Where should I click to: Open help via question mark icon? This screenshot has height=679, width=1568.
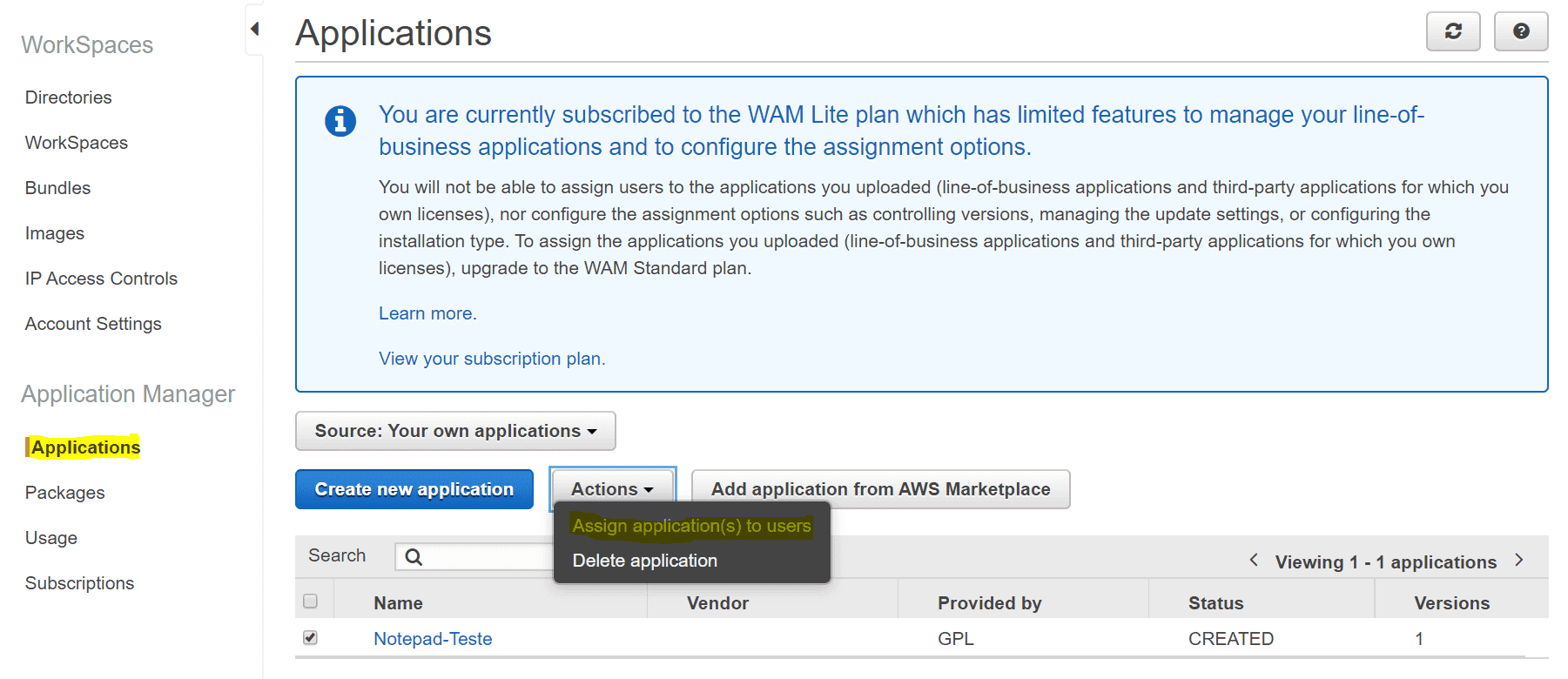(x=1520, y=31)
